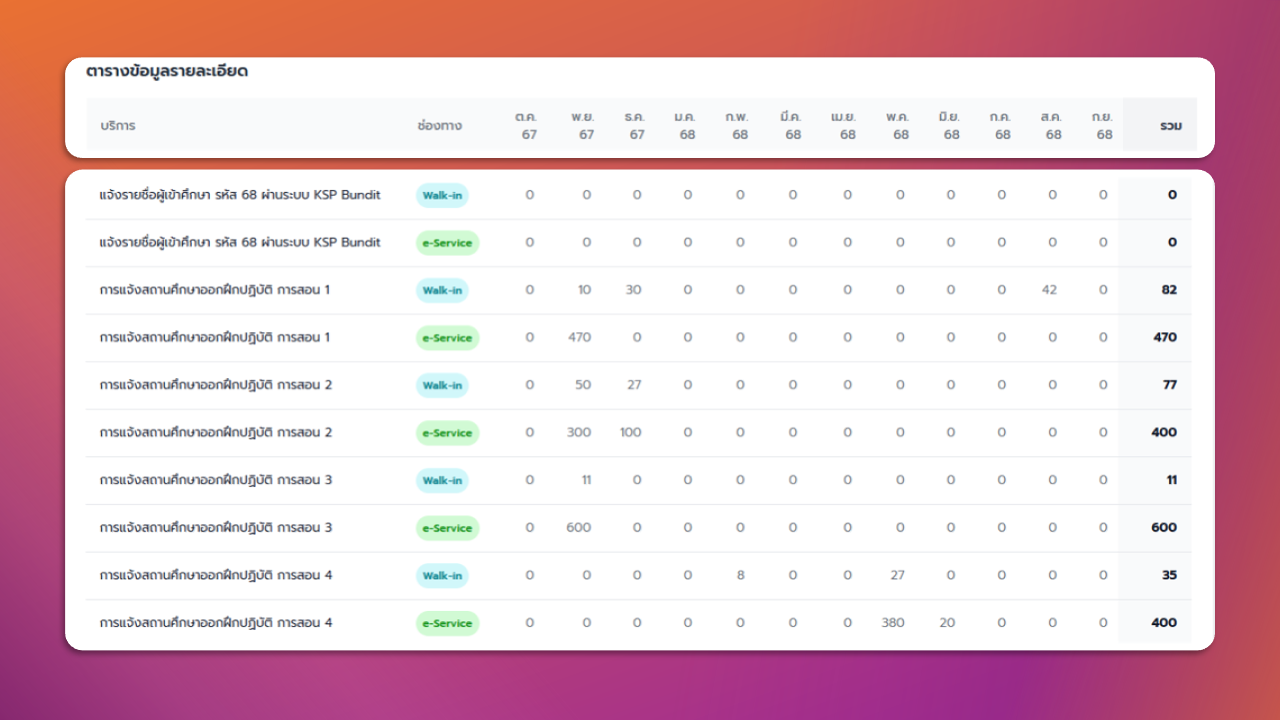This screenshot has width=1280, height=720.
Task: Open the การแจ้งสถานศึกษา การสอน 3 Walk-in row name
Action: click(x=216, y=480)
